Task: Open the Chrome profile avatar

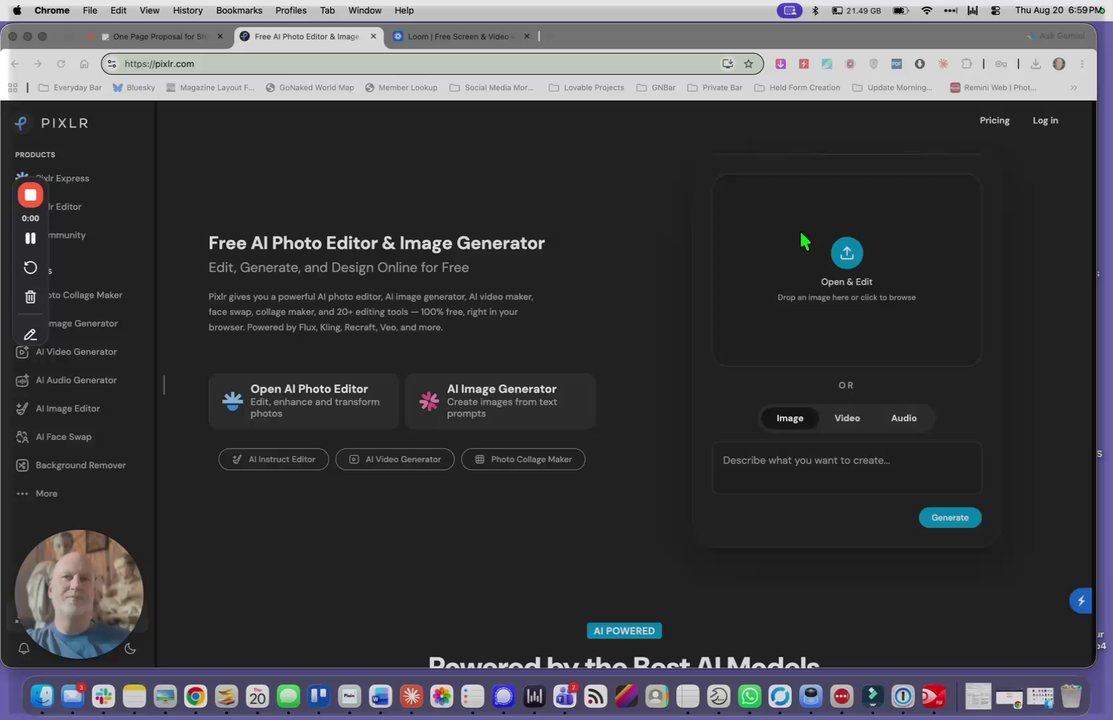Action: 1059,64
